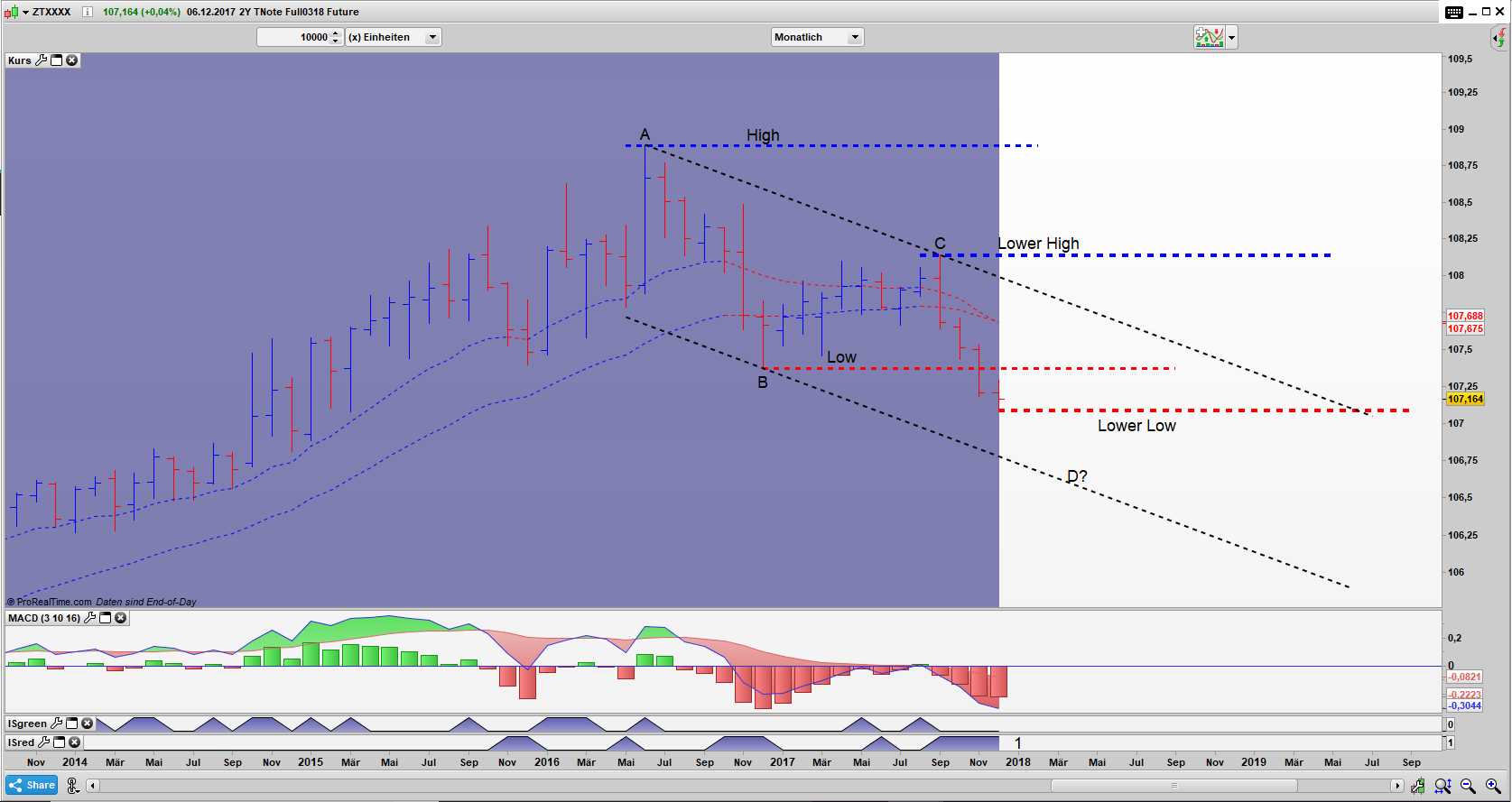This screenshot has width=1512, height=802.
Task: Open the on-screen keyboard icon
Action: pos(1454,12)
